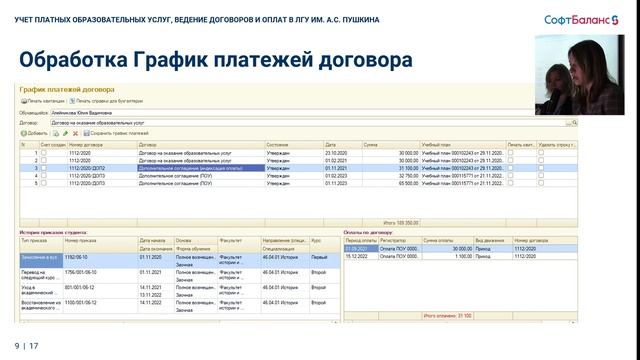The height and width of the screenshot is (360, 640).
Task: Click the СофтБаланс logo
Action: click(581, 20)
